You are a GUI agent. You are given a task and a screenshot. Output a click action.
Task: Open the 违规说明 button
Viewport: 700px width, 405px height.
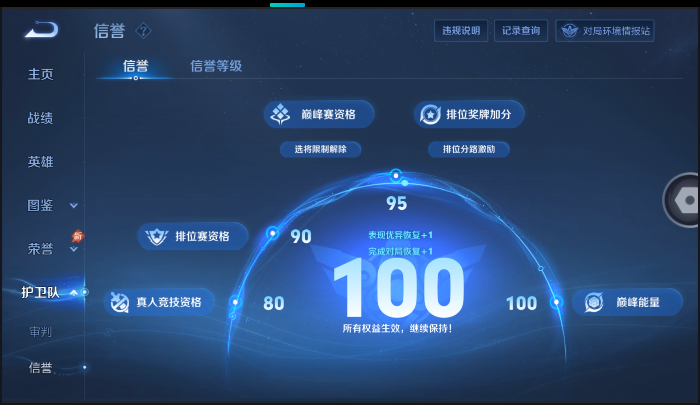(461, 31)
